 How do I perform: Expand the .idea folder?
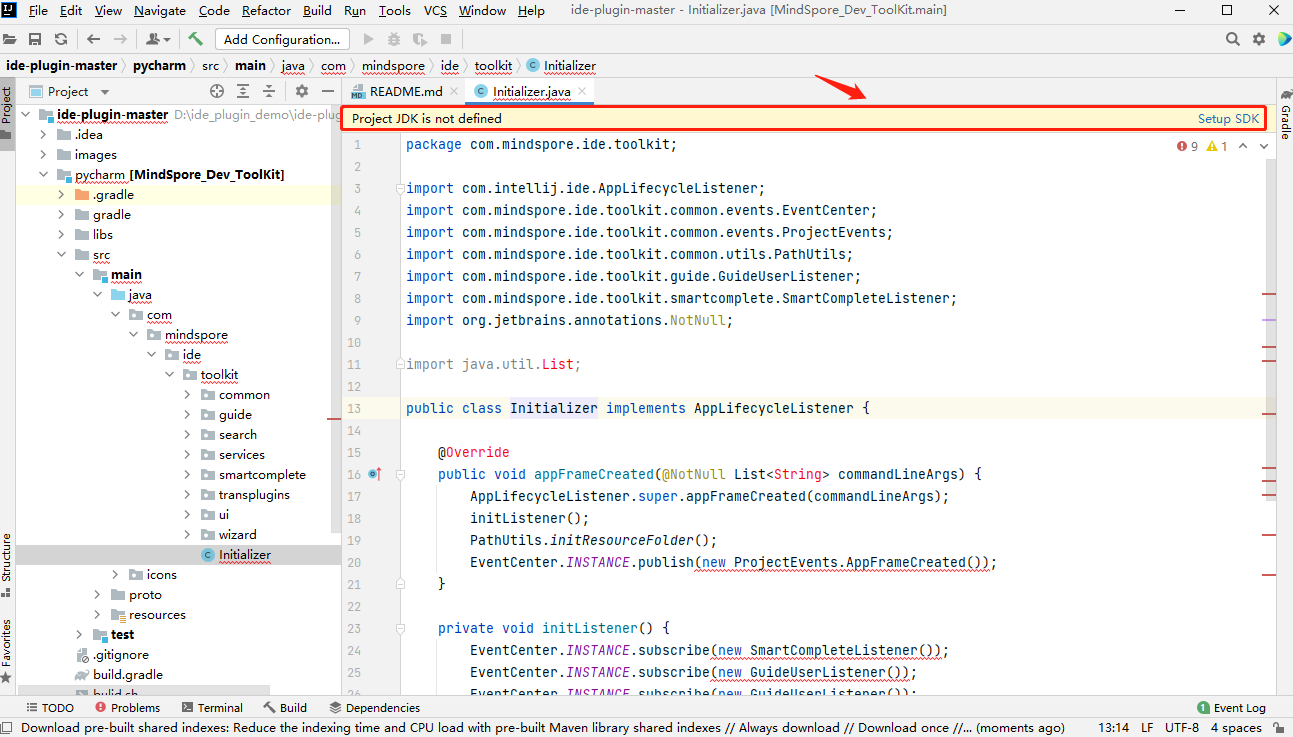pyautogui.click(x=43, y=135)
